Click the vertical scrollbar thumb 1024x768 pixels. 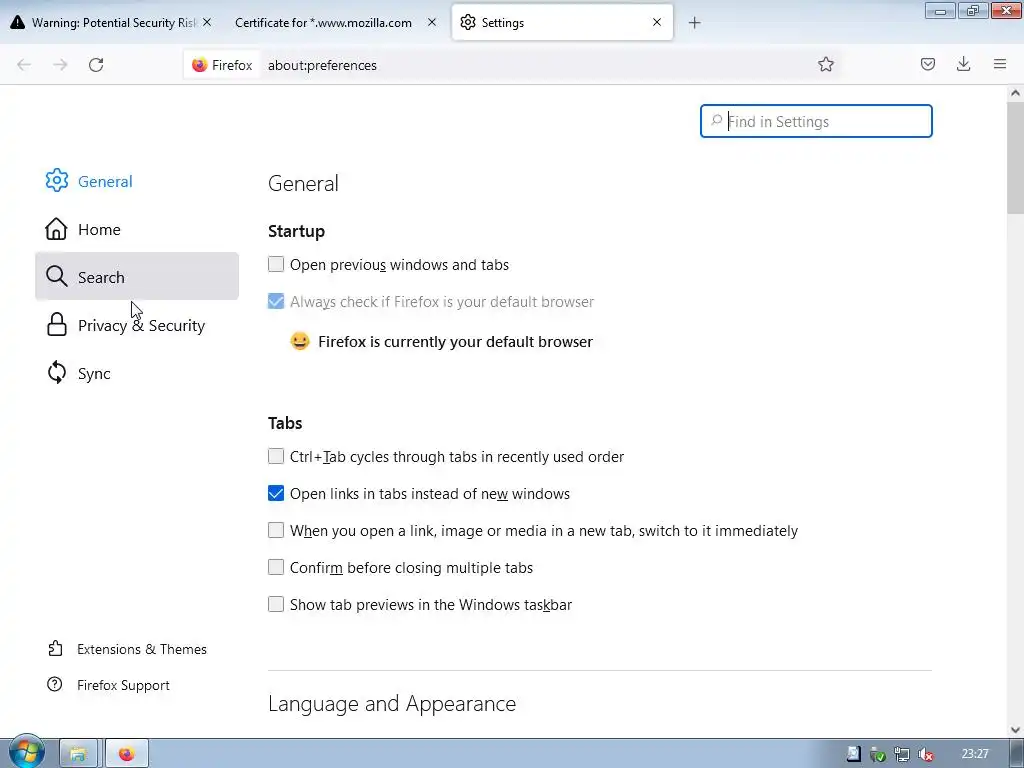click(x=1015, y=157)
